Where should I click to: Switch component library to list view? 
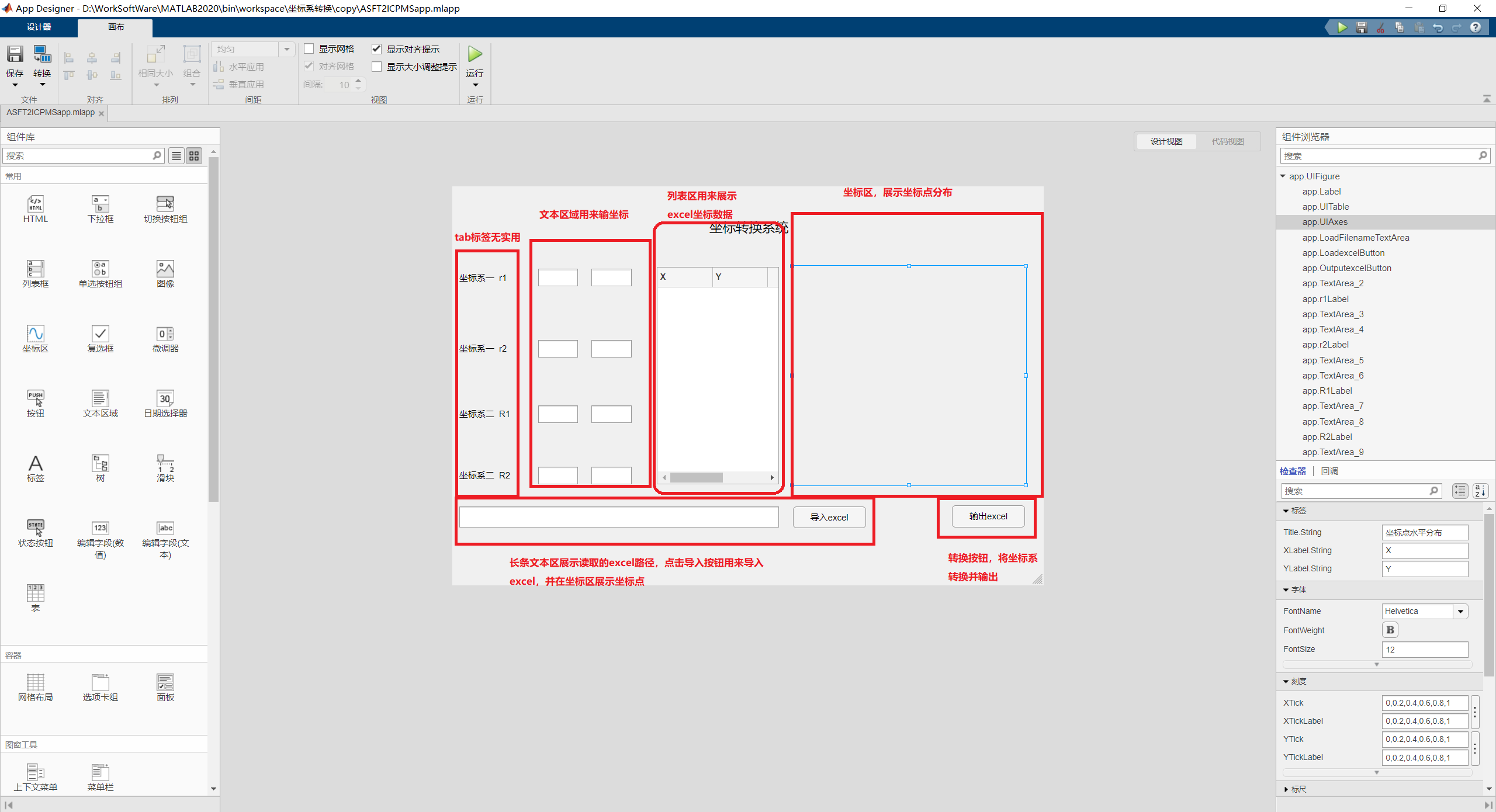176,156
